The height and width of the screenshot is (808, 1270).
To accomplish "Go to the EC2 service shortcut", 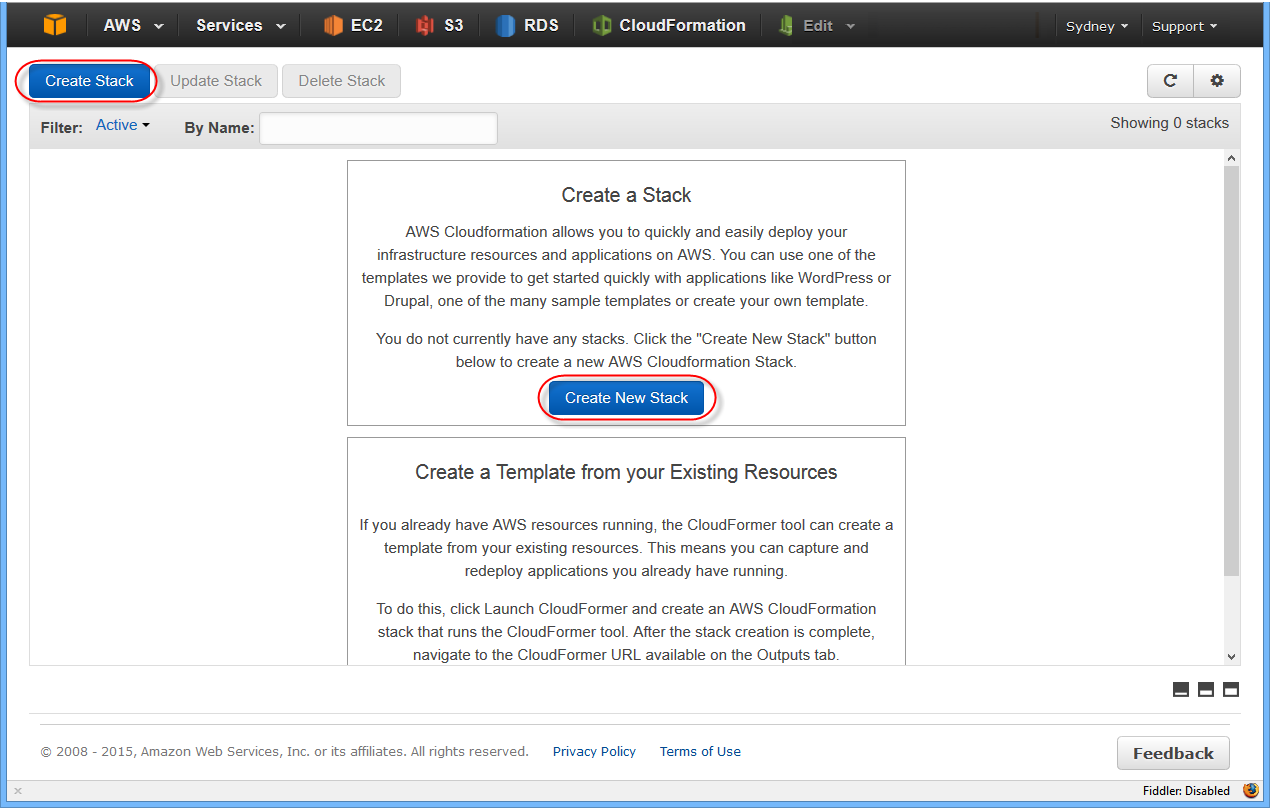I will tap(353, 26).
